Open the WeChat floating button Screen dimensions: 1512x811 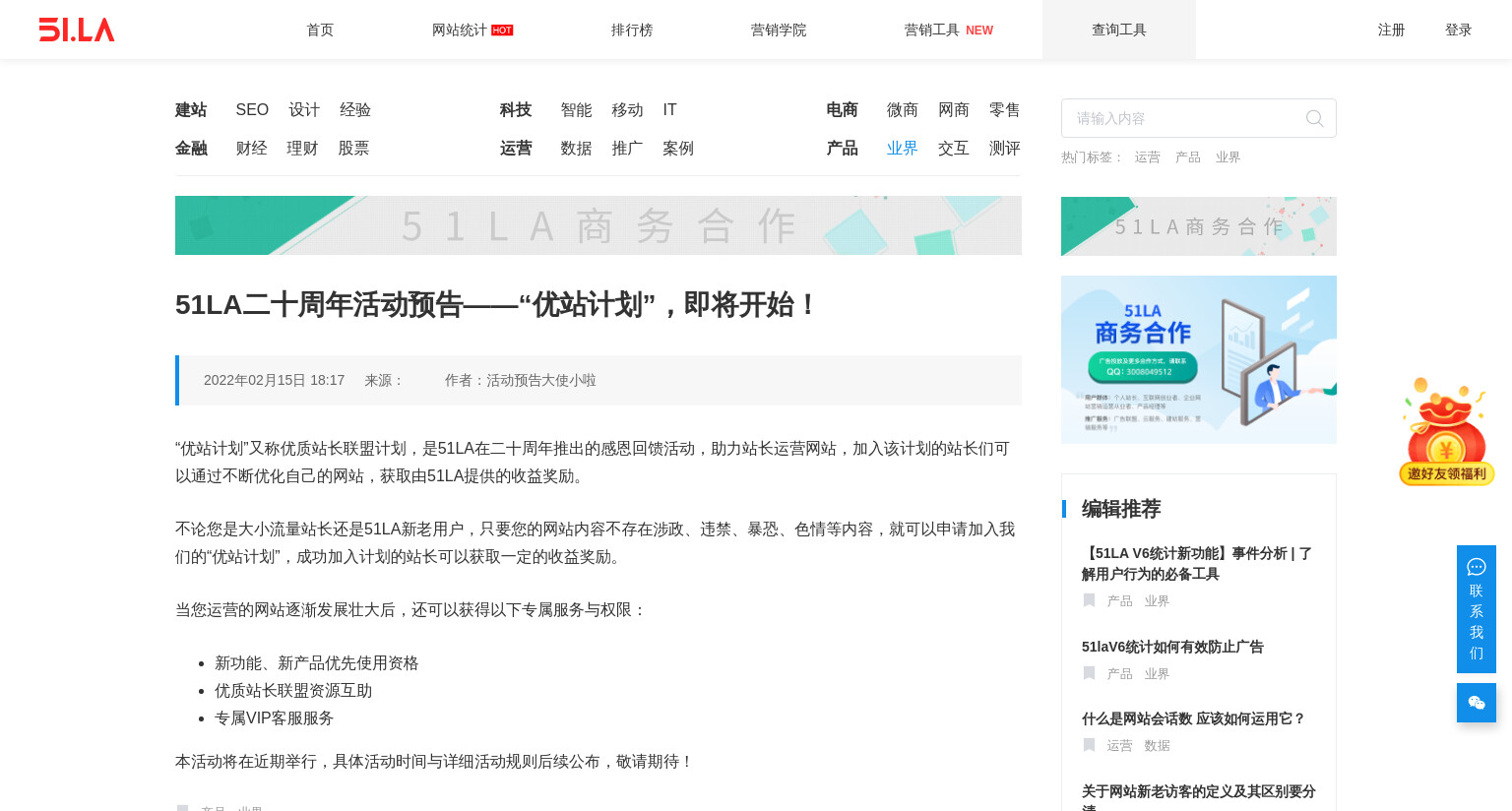1477,703
